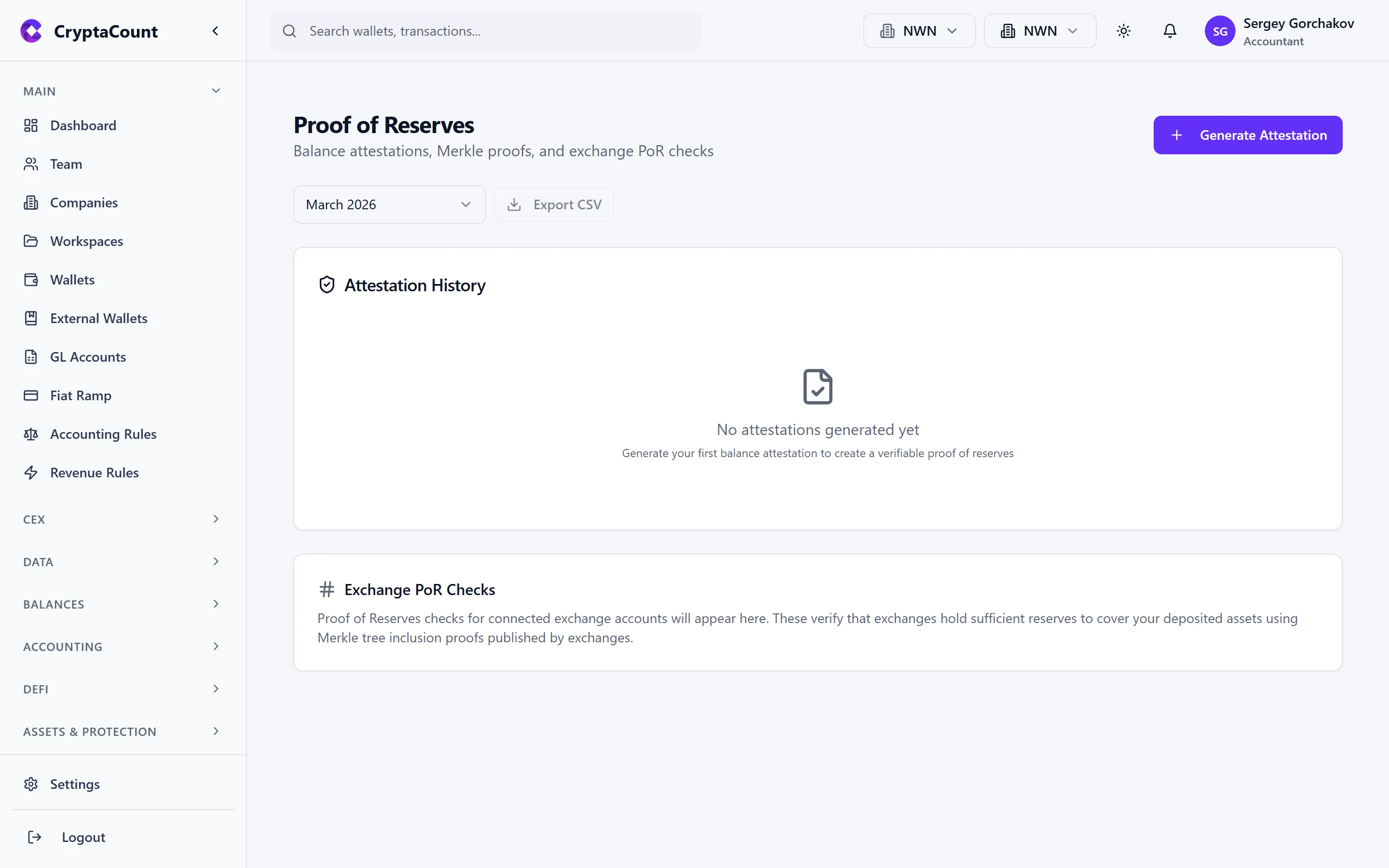This screenshot has height=868, width=1389.
Task: Click the Generate Attestation button
Action: coord(1247,135)
